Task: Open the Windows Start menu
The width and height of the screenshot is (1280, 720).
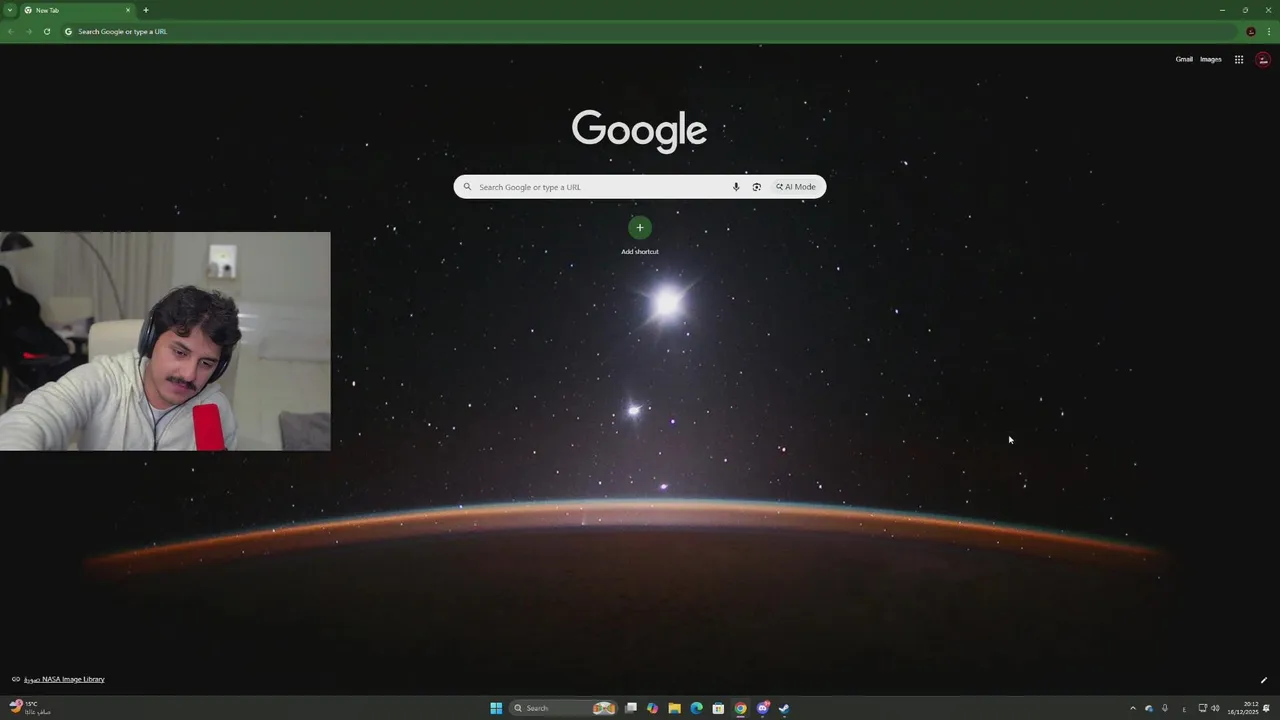Action: [x=496, y=708]
